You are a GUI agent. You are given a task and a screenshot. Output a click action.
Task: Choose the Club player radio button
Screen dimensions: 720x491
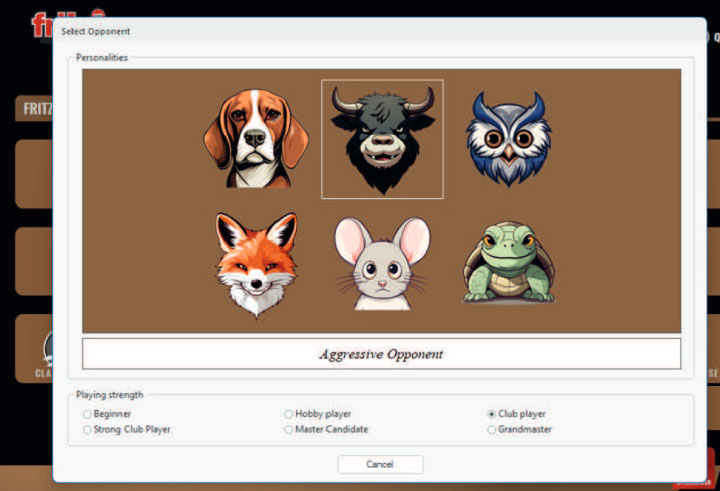[492, 414]
